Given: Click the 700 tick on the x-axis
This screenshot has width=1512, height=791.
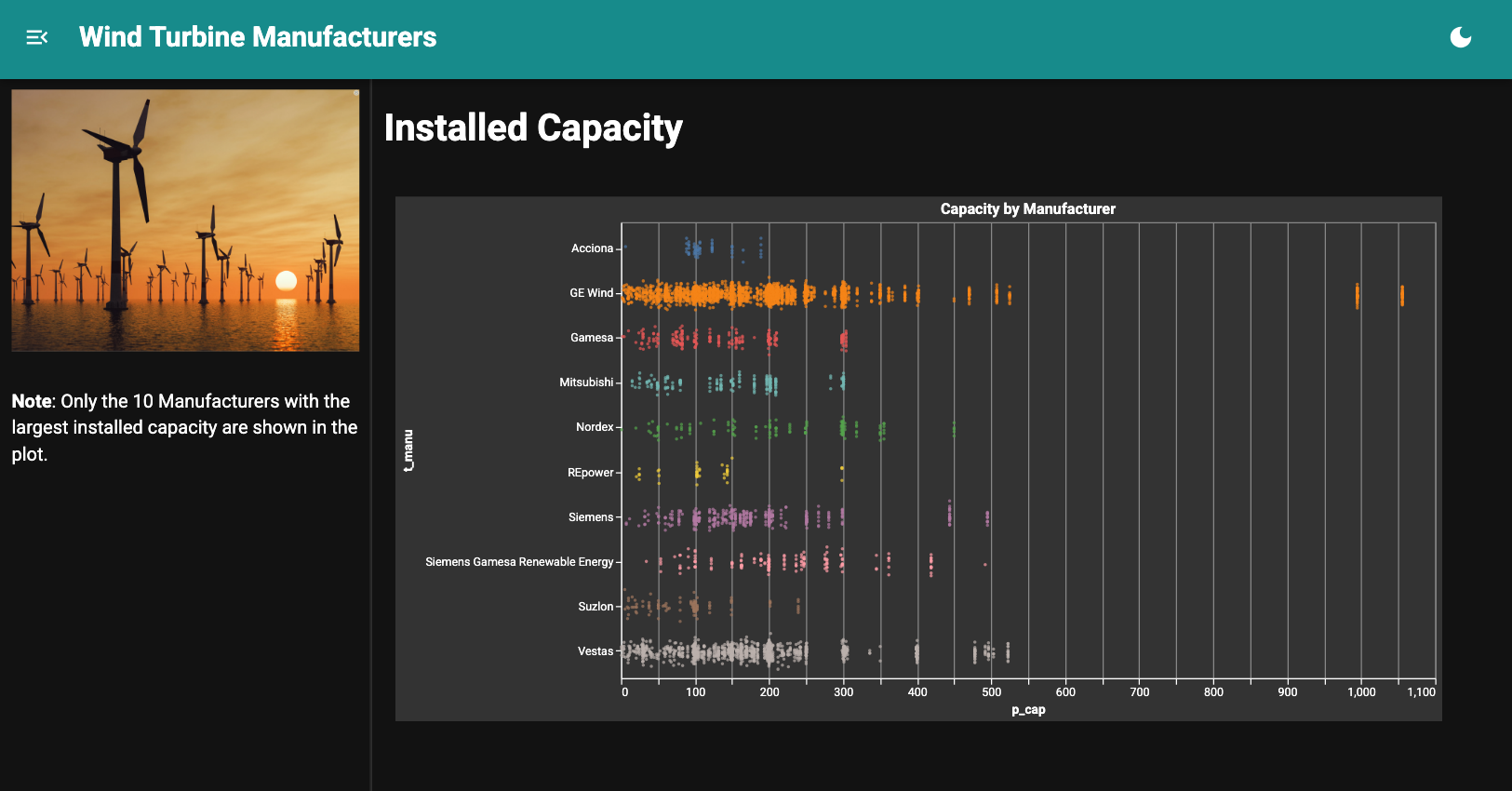Looking at the screenshot, I should coord(1140,692).
